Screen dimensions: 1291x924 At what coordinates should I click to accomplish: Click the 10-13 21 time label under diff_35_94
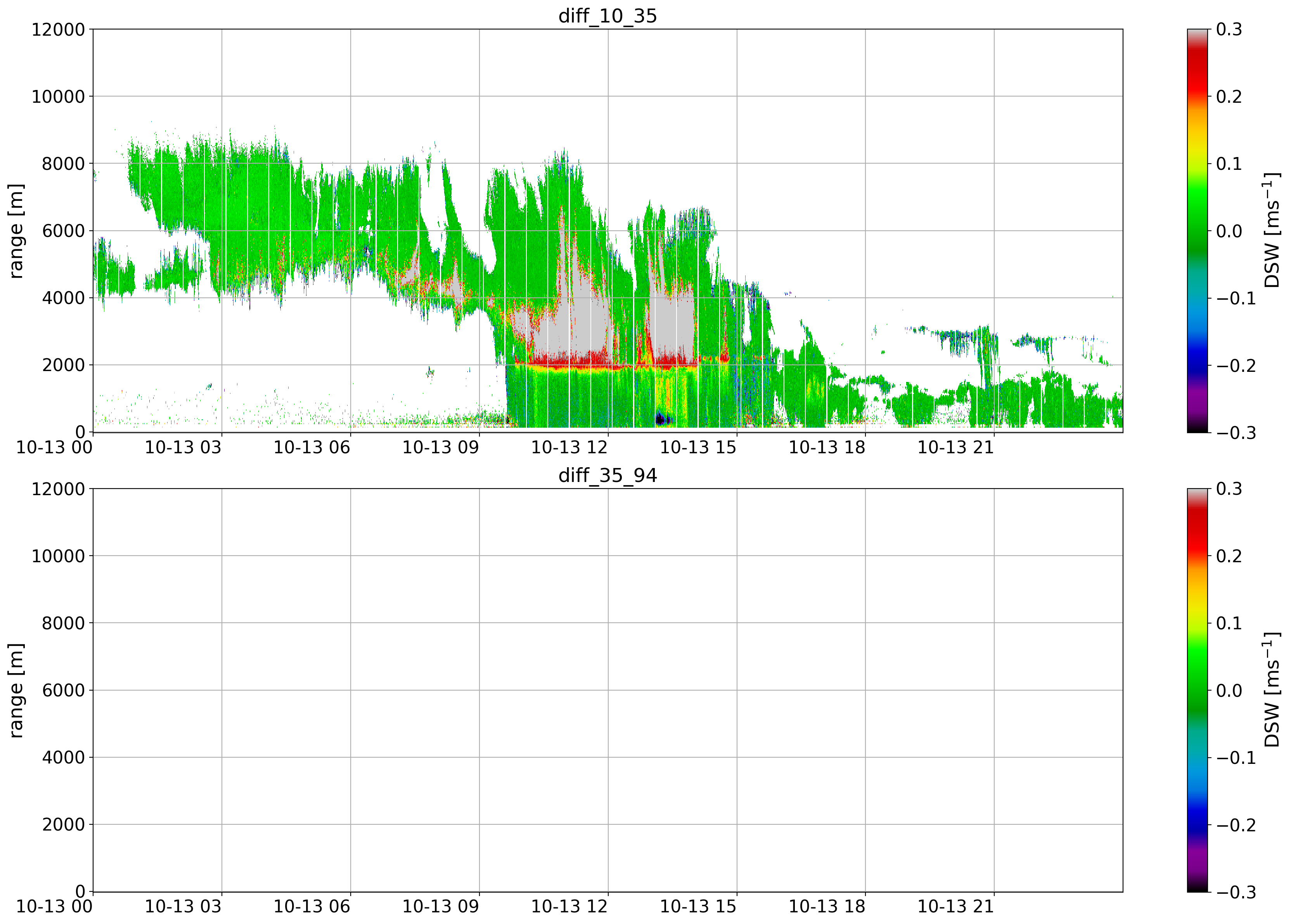[x=956, y=907]
